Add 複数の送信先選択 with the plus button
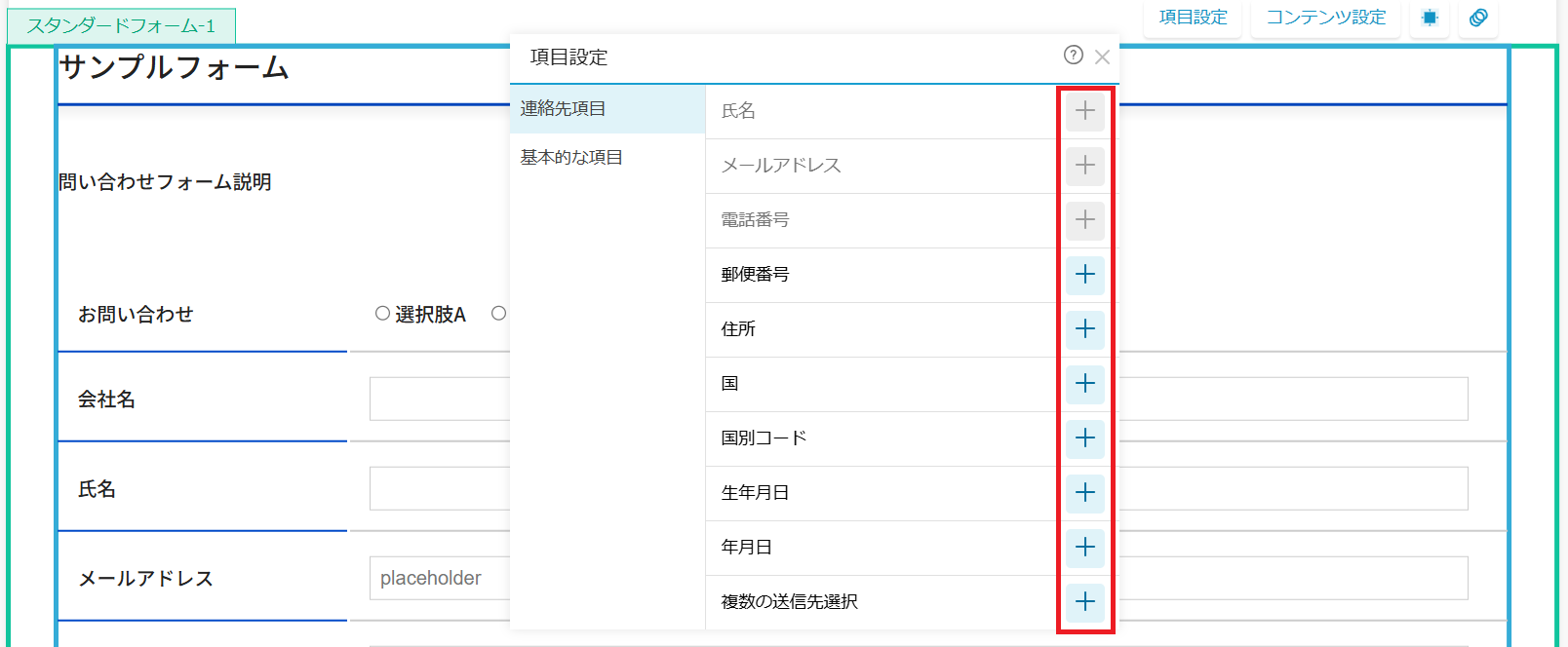This screenshot has width=1568, height=647. point(1084,602)
